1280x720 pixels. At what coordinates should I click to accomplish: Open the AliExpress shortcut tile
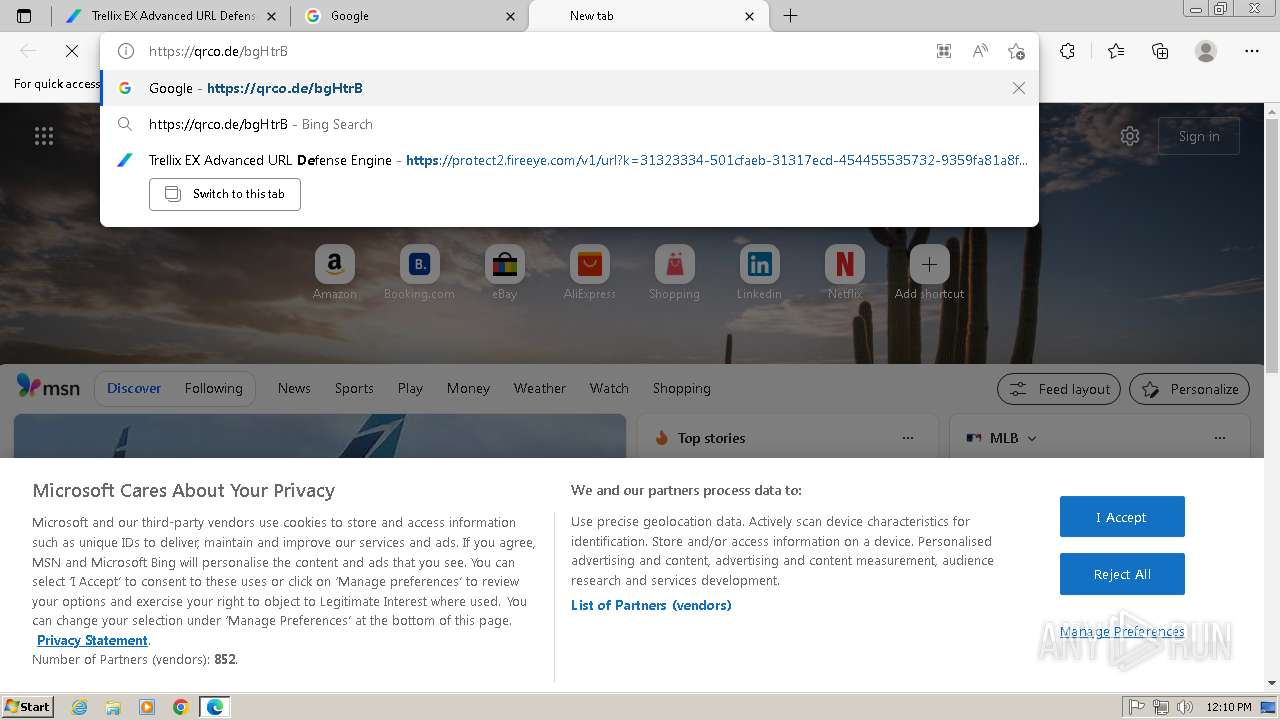tap(589, 272)
